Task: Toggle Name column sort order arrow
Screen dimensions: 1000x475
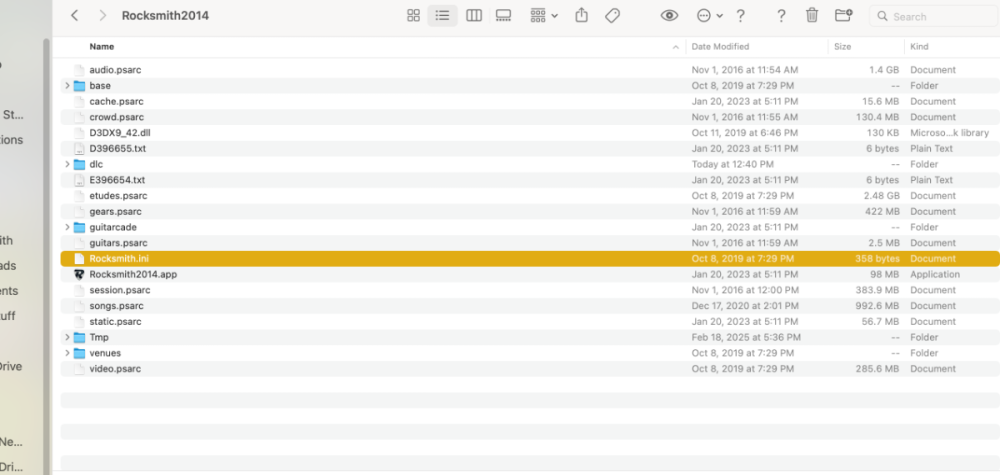Action: point(676,47)
